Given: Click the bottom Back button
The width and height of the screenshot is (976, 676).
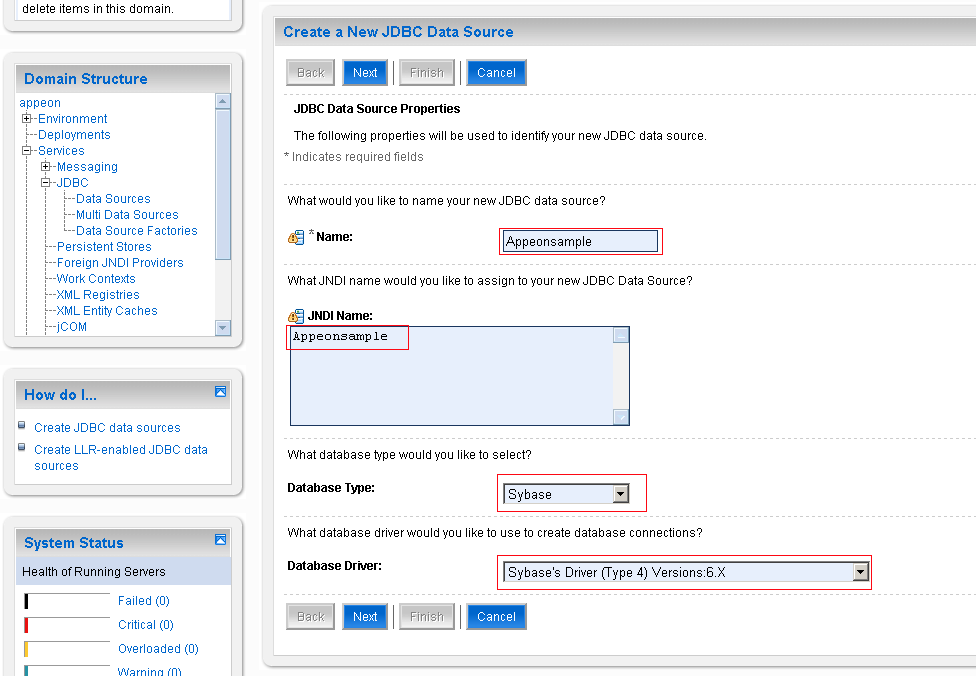Looking at the screenshot, I should [x=311, y=617].
